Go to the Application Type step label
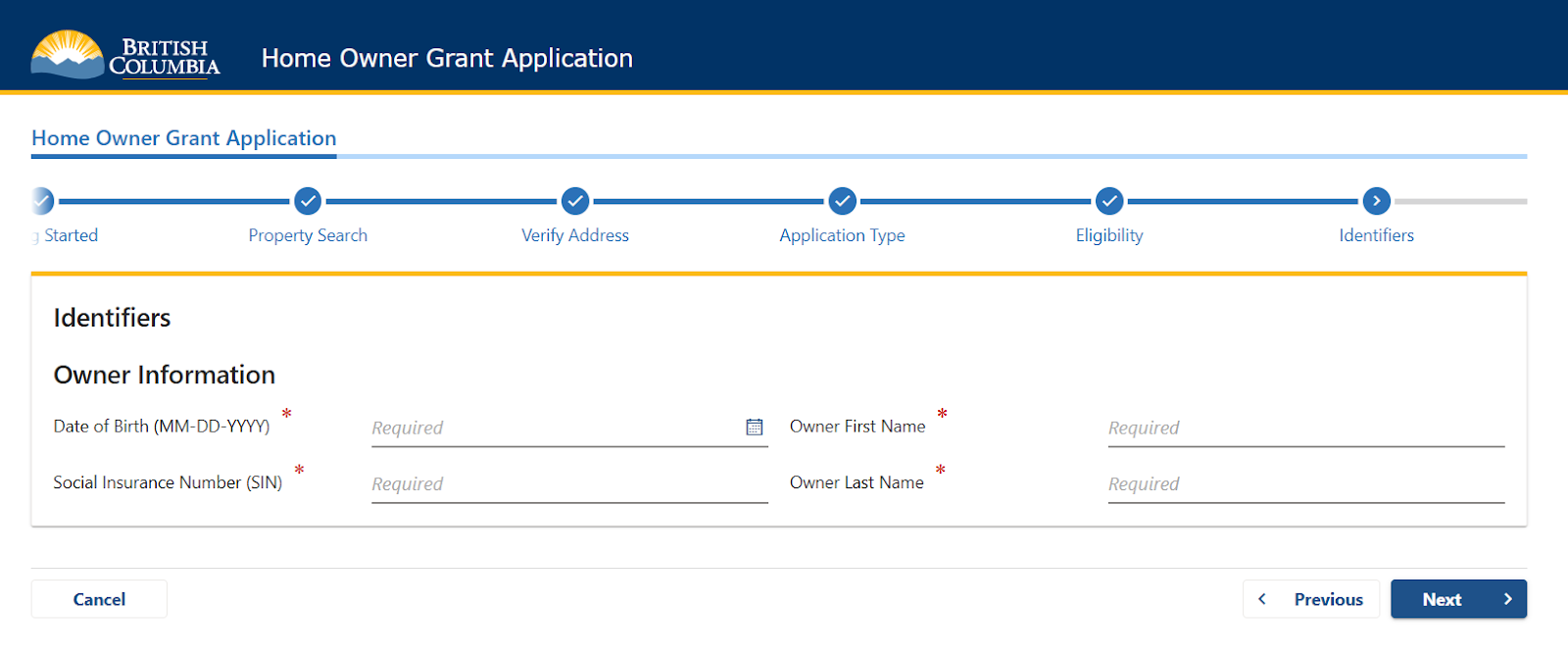 click(x=842, y=235)
